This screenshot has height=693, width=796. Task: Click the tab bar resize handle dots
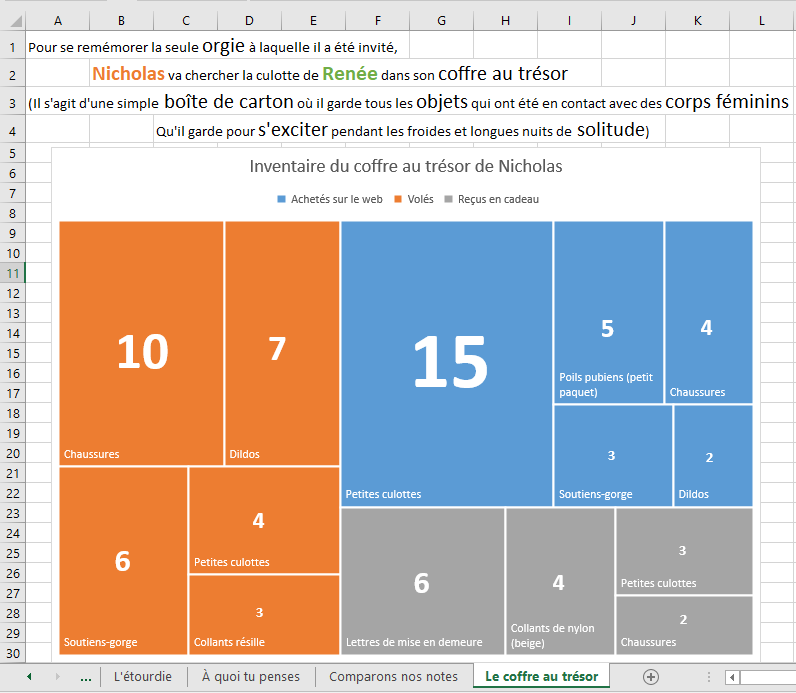tap(709, 677)
